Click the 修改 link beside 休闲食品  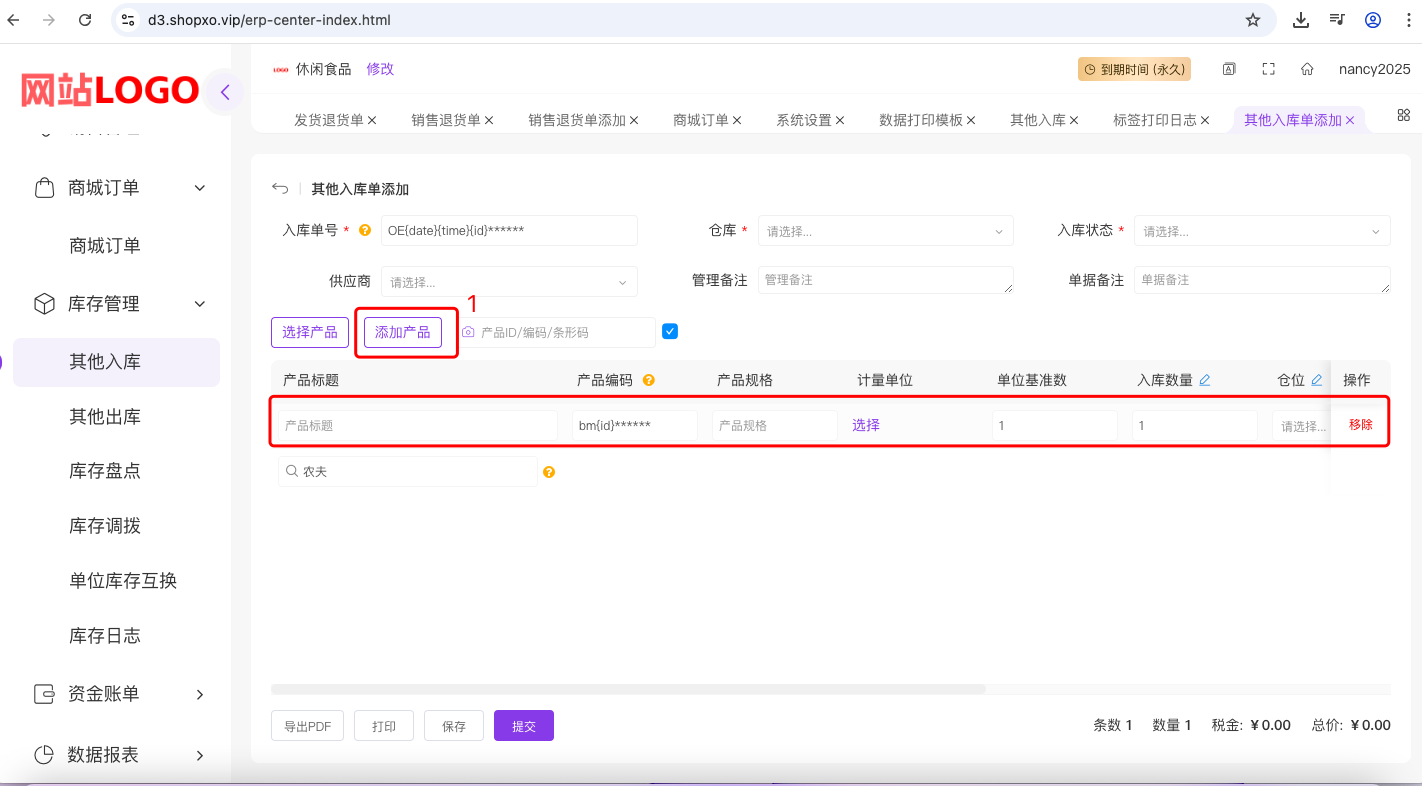click(380, 69)
